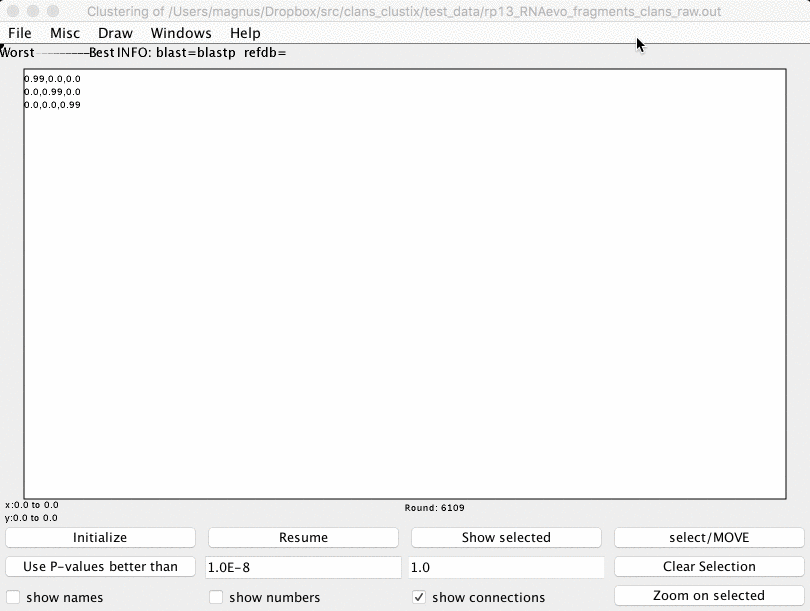Open the Misc menu
The height and width of the screenshot is (611, 810).
65,33
